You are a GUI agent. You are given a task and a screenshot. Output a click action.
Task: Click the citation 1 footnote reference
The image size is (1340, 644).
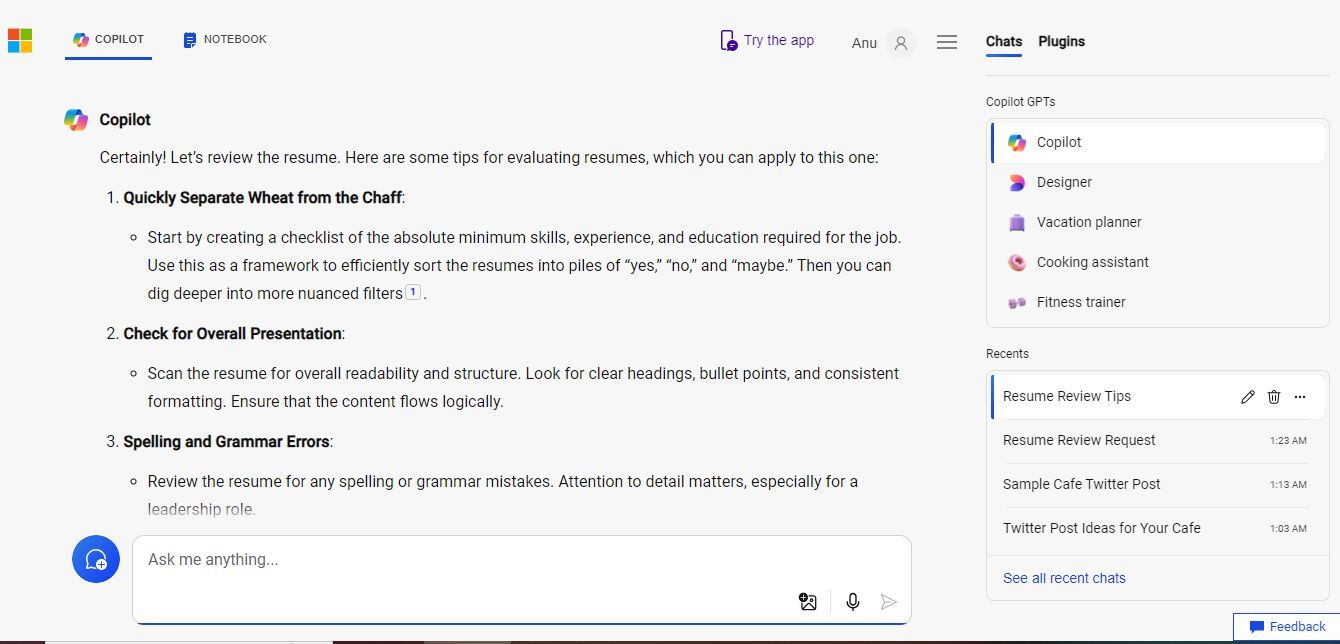(x=413, y=293)
